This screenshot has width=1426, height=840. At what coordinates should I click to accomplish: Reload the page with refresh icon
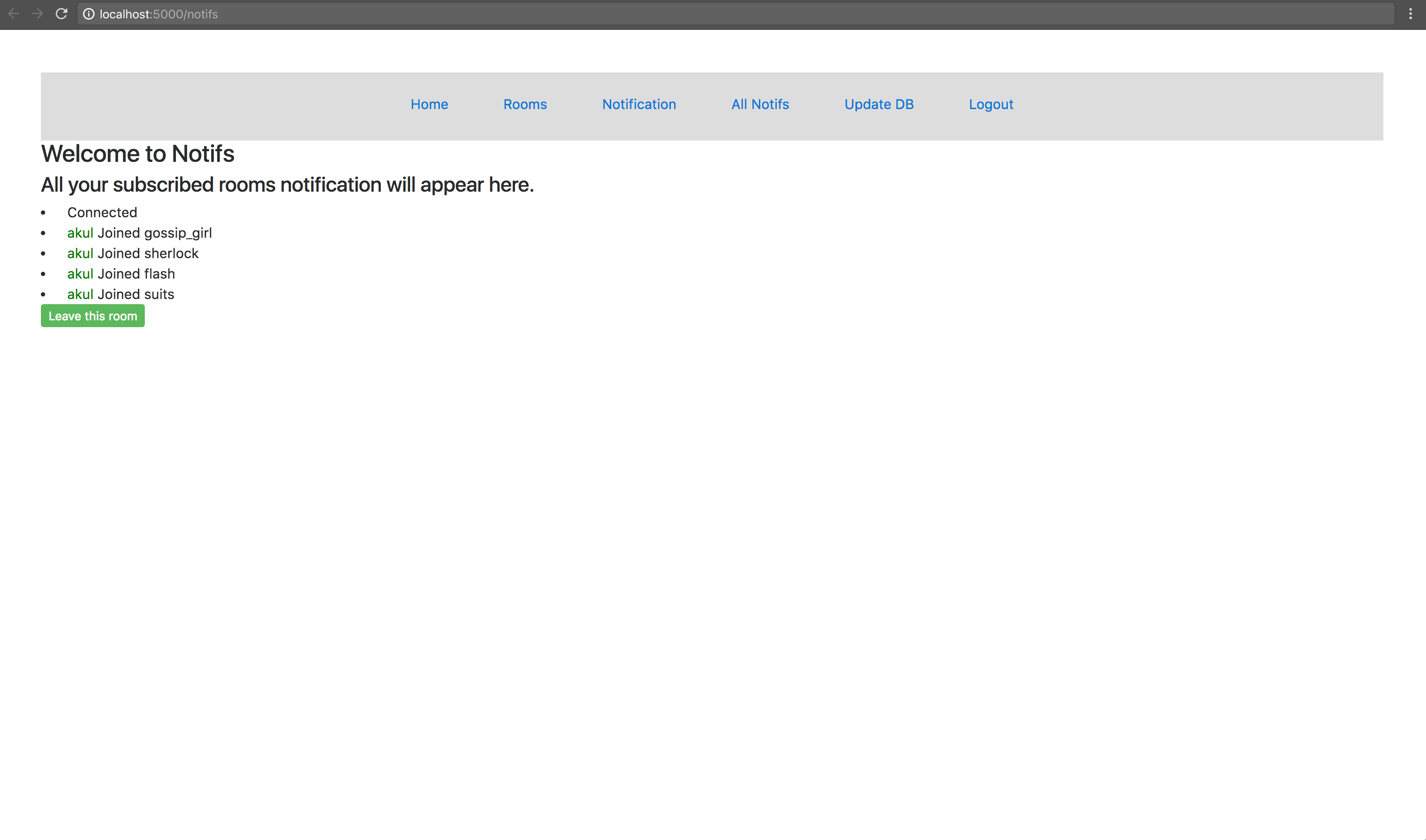click(x=61, y=14)
